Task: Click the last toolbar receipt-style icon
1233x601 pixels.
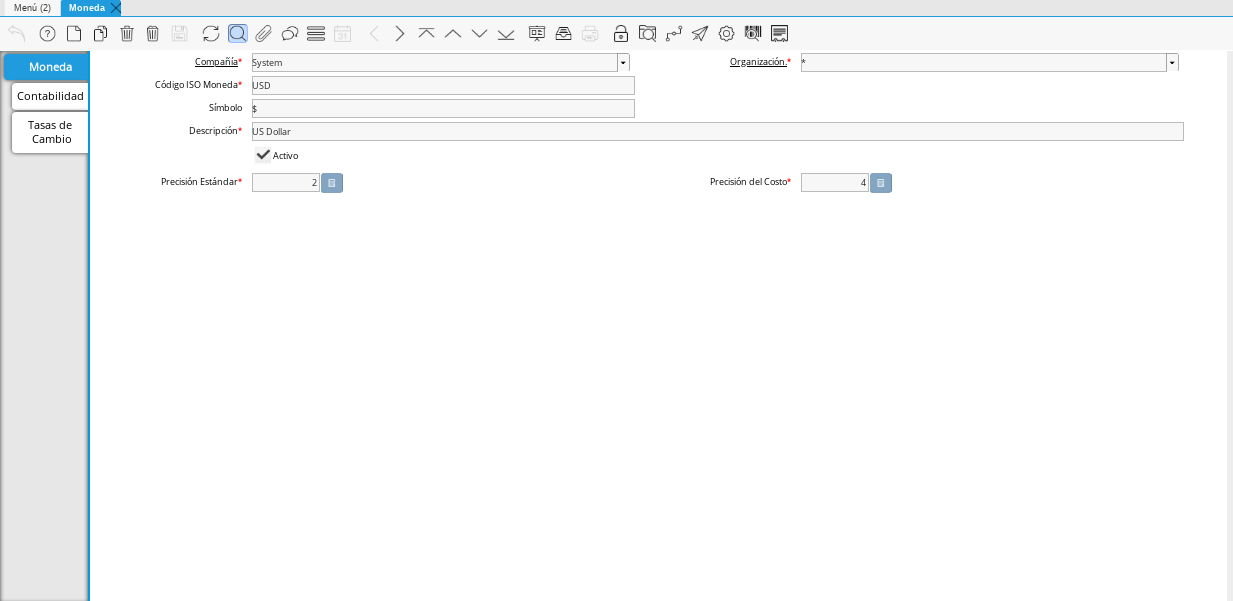Action: point(780,33)
